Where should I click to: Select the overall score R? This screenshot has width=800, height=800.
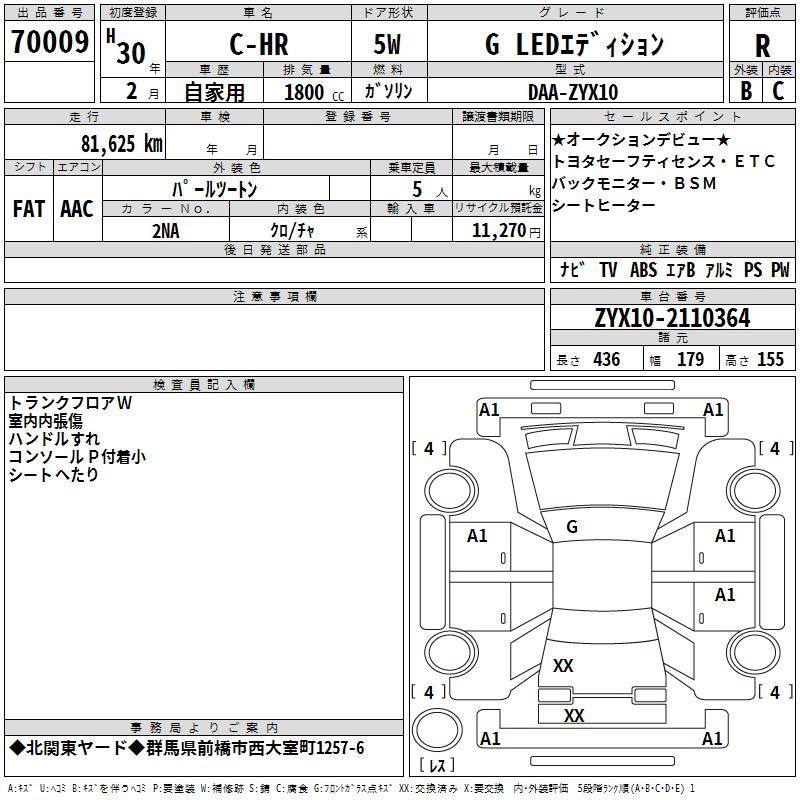click(x=762, y=46)
